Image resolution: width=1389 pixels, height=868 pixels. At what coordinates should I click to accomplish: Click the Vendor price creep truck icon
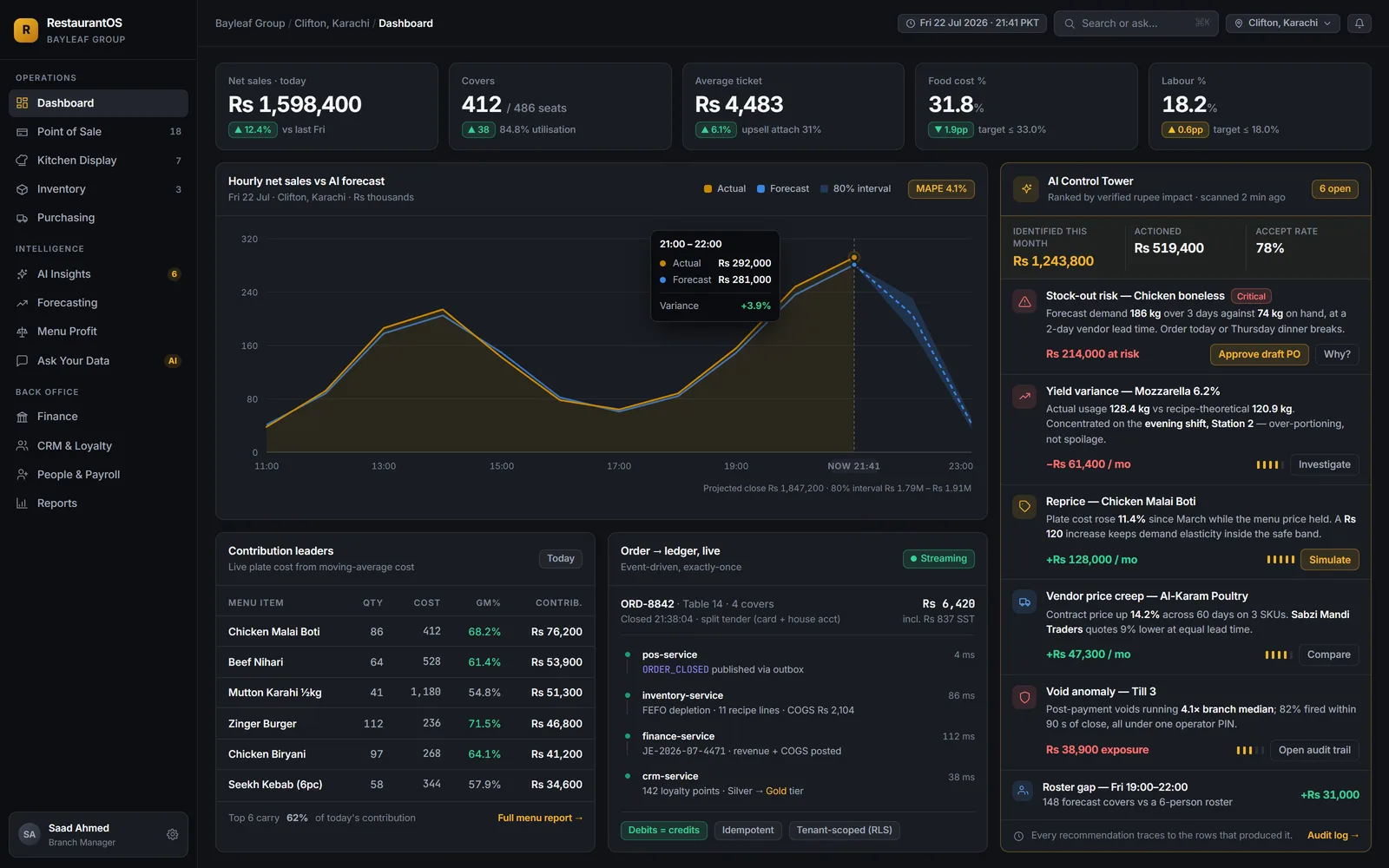click(1024, 602)
